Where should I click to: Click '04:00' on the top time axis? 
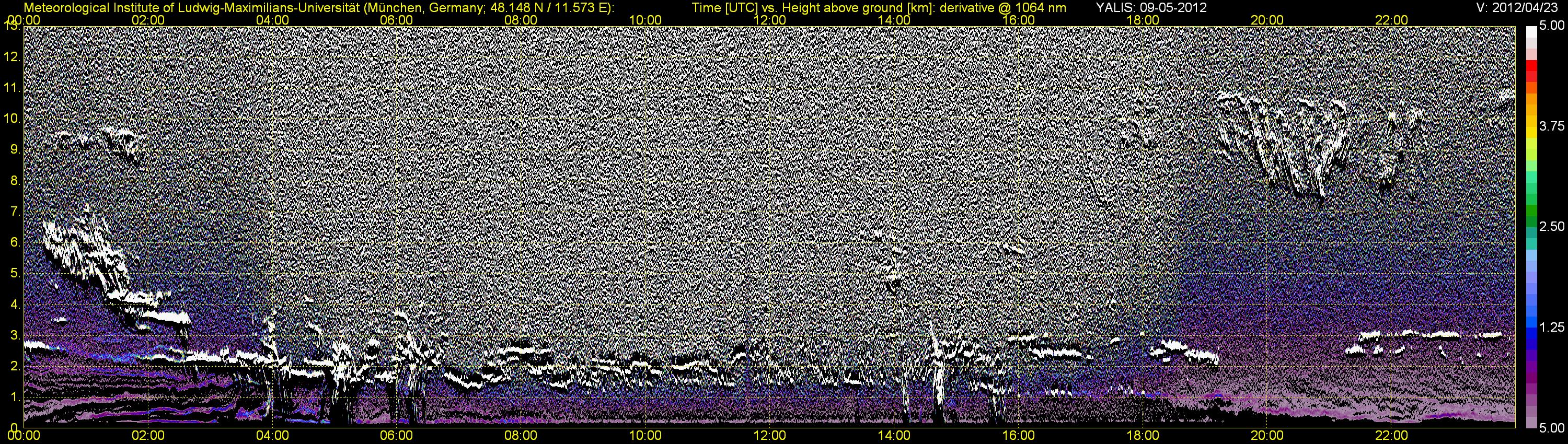pos(273,20)
